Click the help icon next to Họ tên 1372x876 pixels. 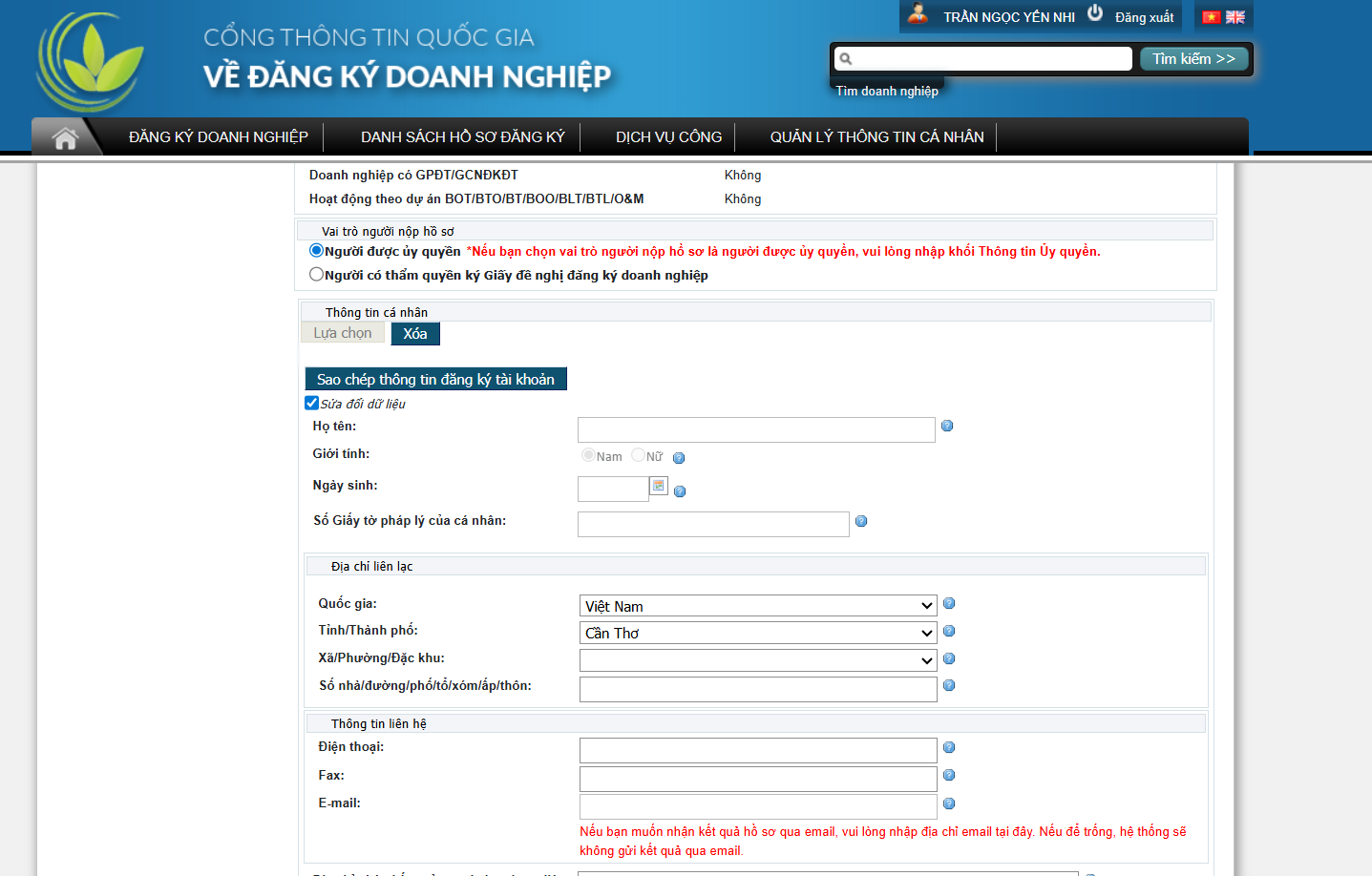click(x=947, y=426)
